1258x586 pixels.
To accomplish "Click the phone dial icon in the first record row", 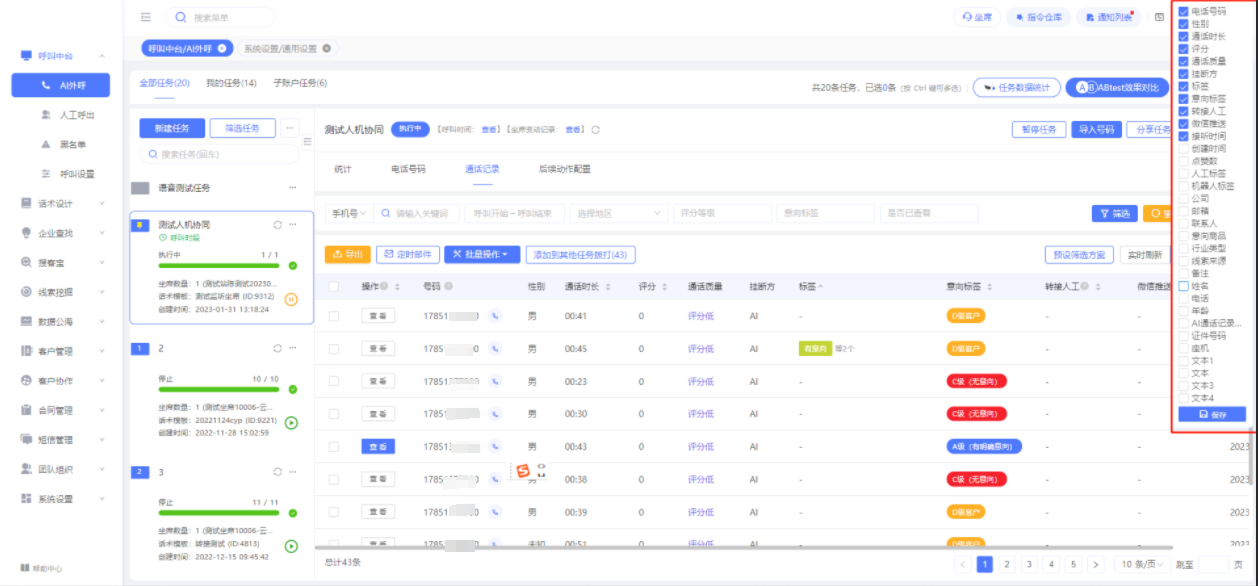I will [494, 316].
